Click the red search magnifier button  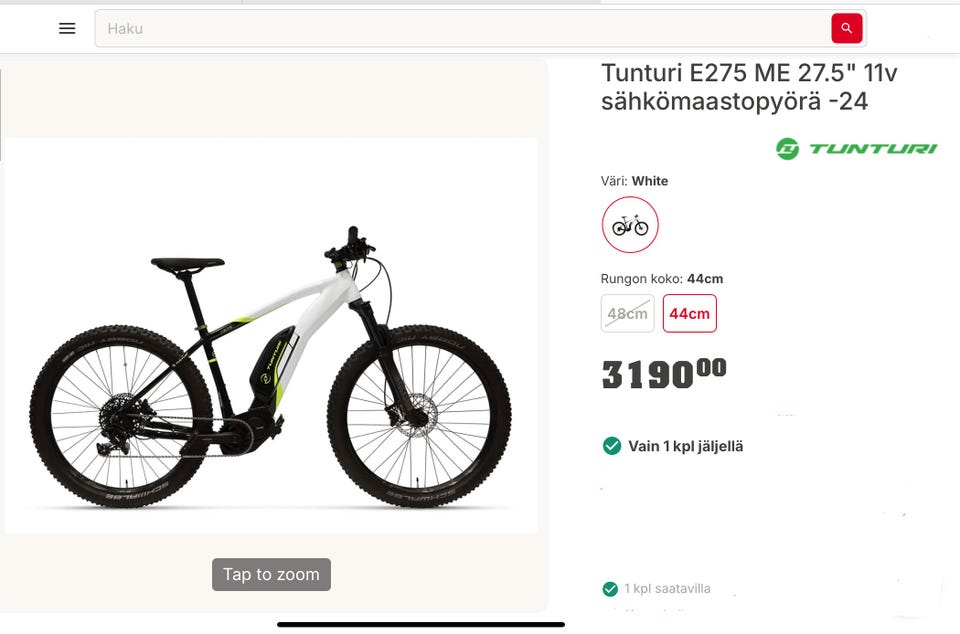click(846, 28)
